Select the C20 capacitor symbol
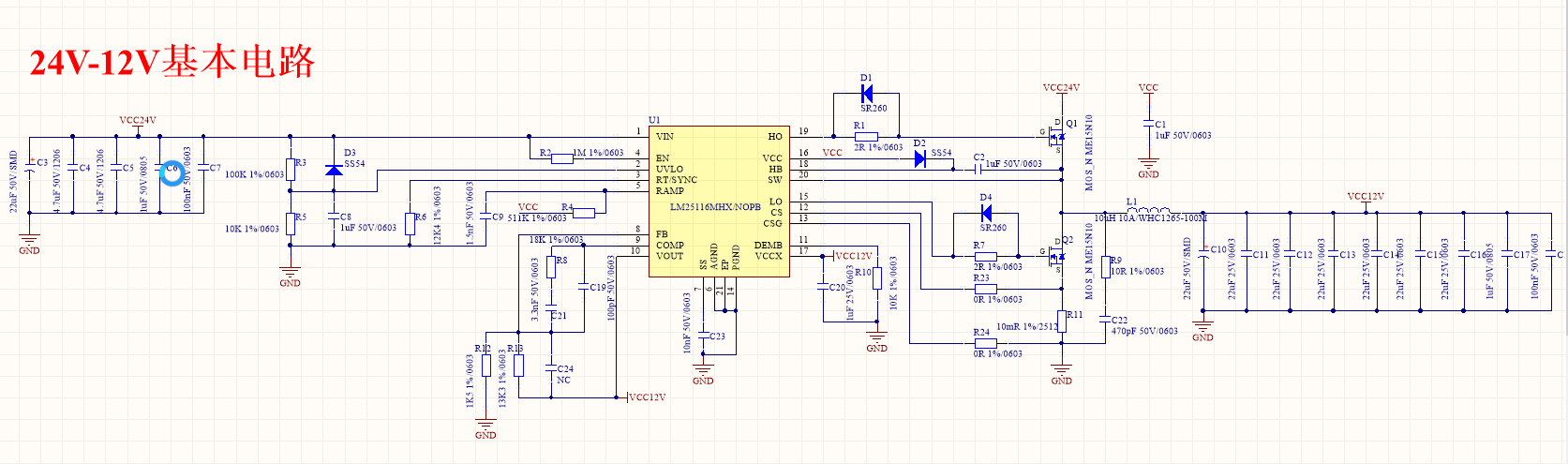This screenshot has height=464, width=1568. (x=823, y=288)
